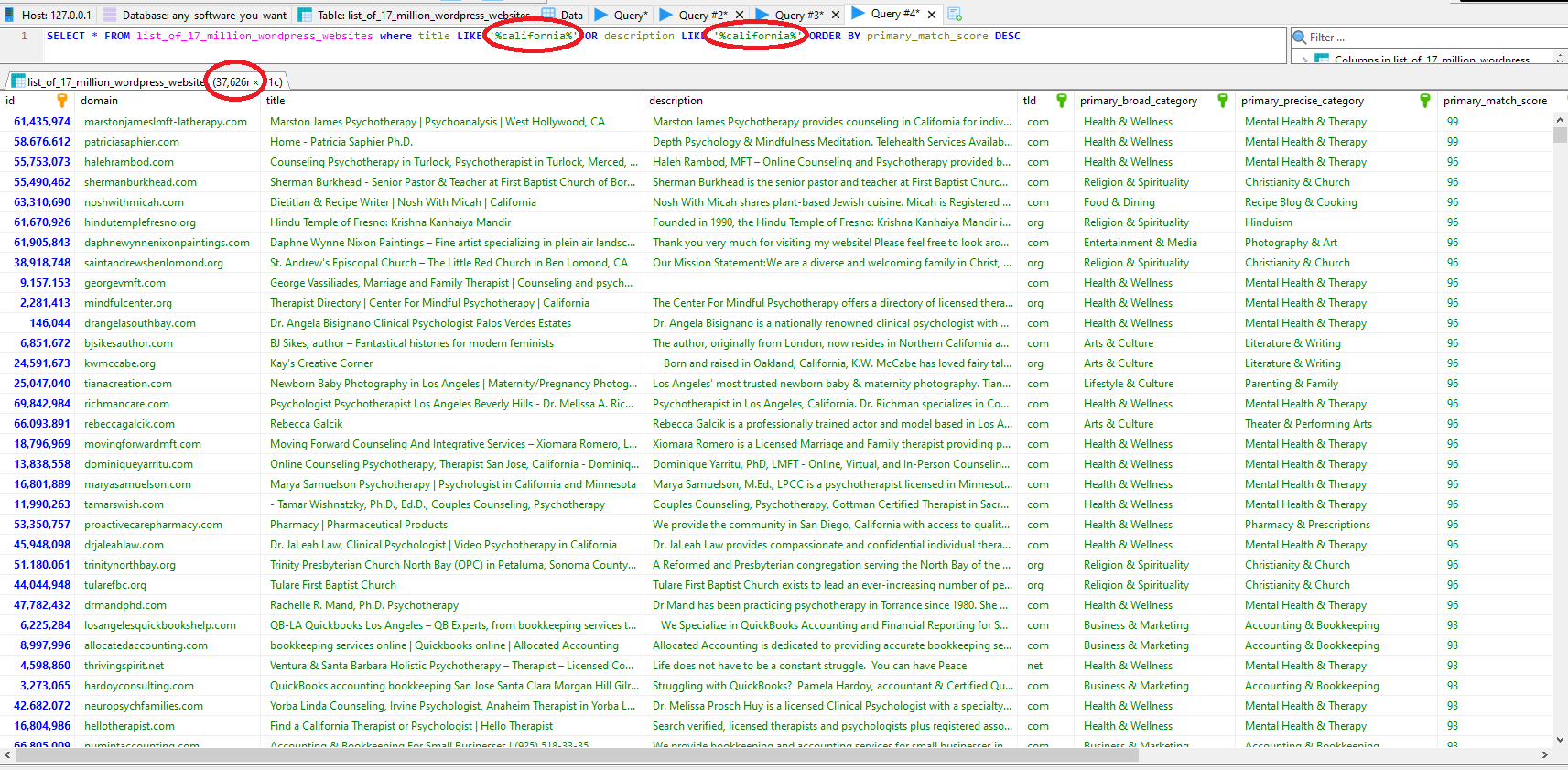
Task: Select domain cell hindutemplefresno.org
Action: click(140, 222)
